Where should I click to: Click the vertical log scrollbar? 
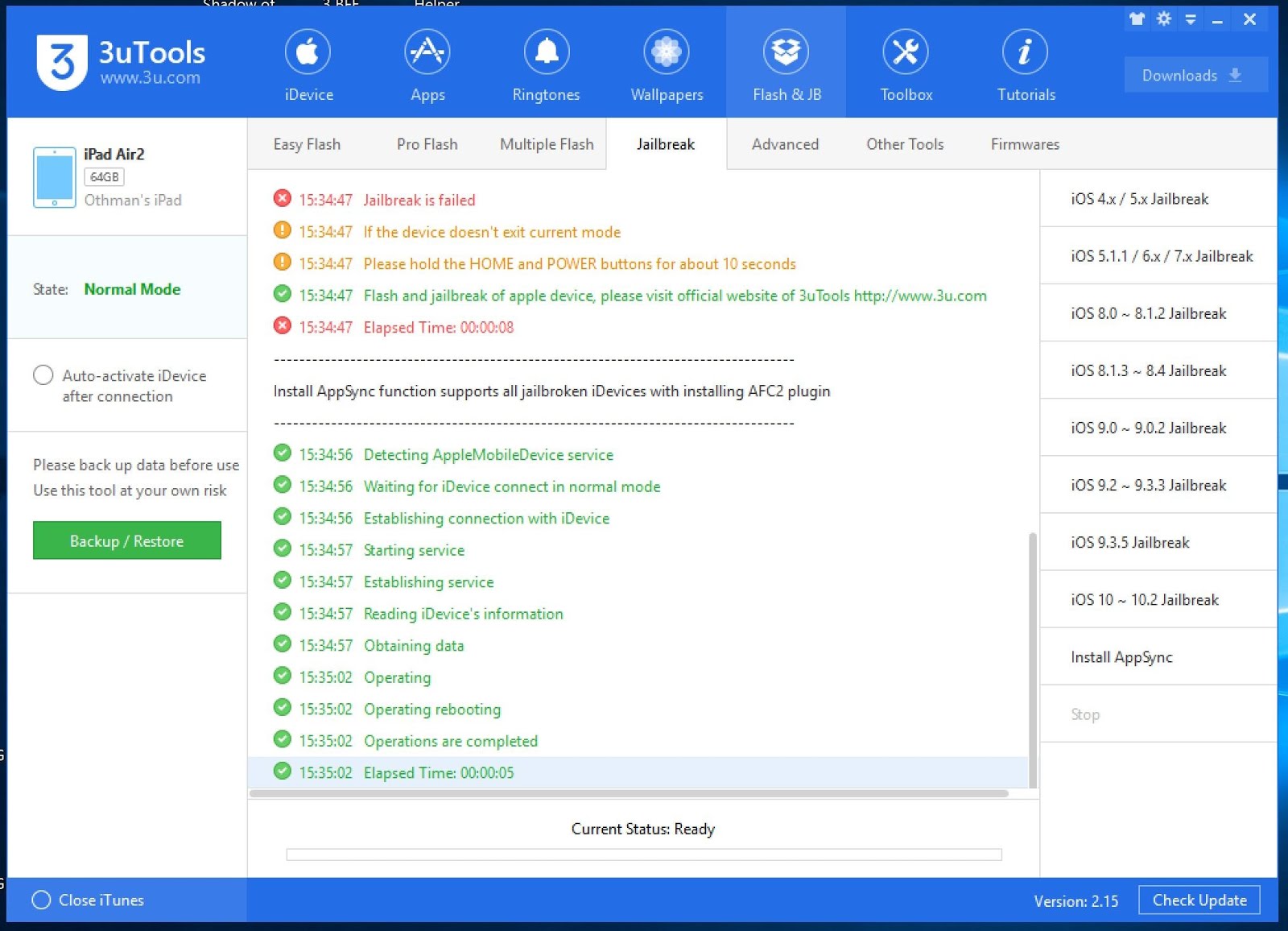tap(1033, 659)
